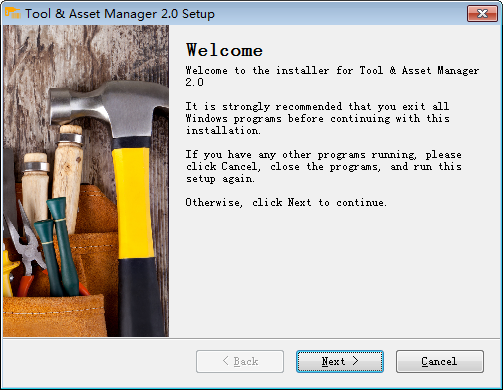
Task: Close the setup window with the X
Action: tap(482, 14)
